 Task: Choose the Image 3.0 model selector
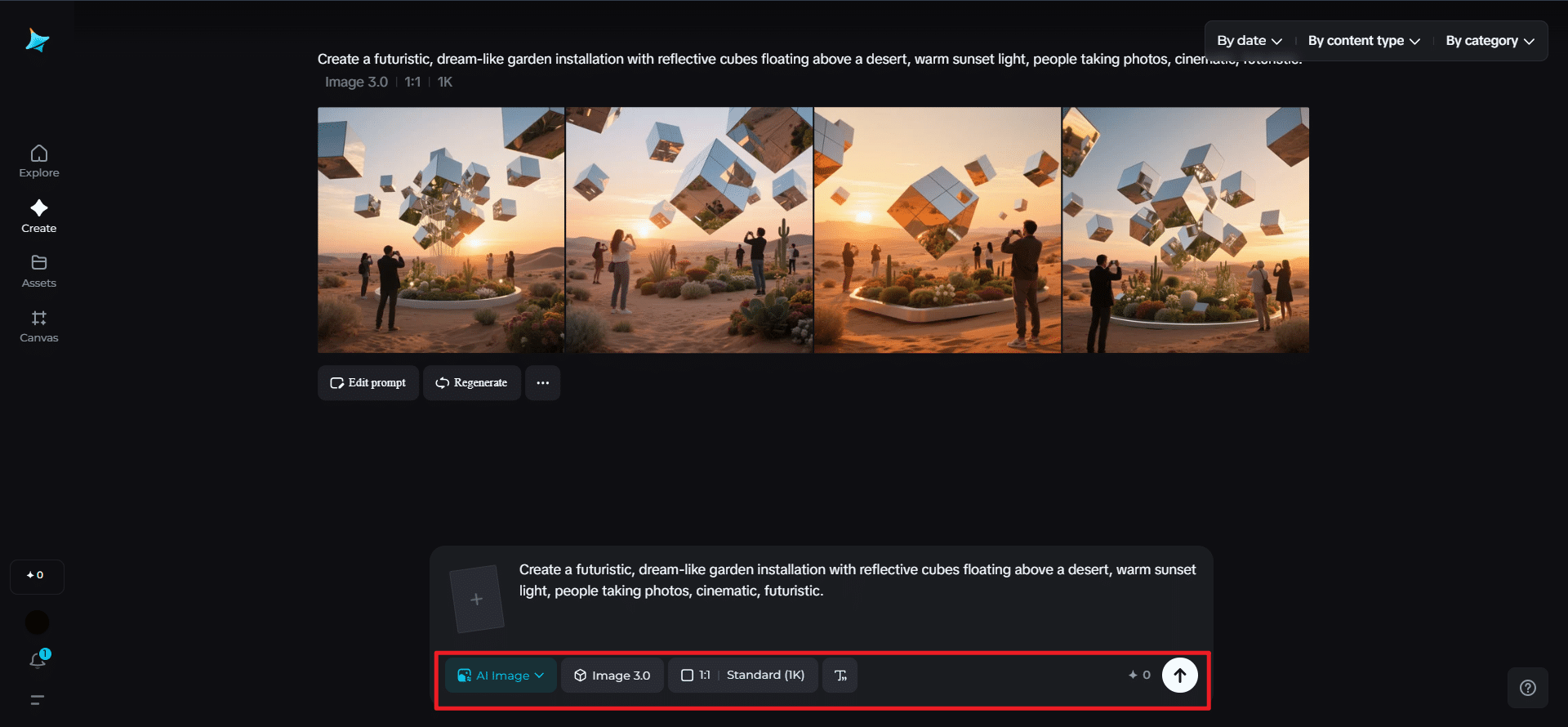pos(612,676)
